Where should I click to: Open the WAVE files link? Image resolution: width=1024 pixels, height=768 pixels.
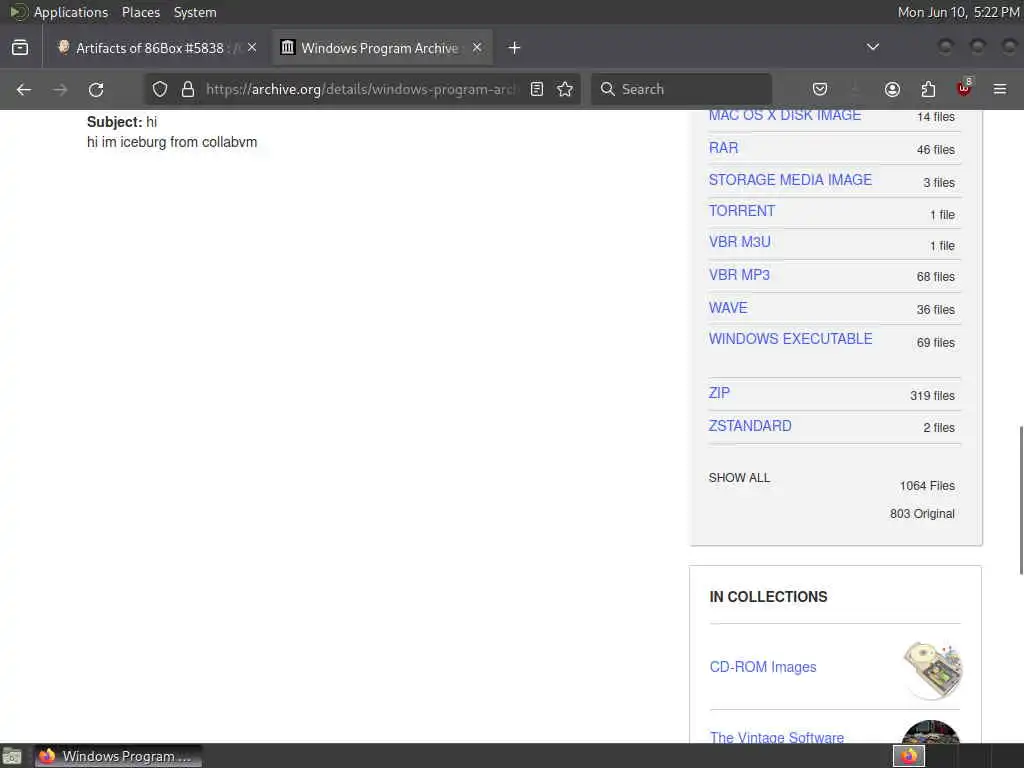pyautogui.click(x=728, y=308)
